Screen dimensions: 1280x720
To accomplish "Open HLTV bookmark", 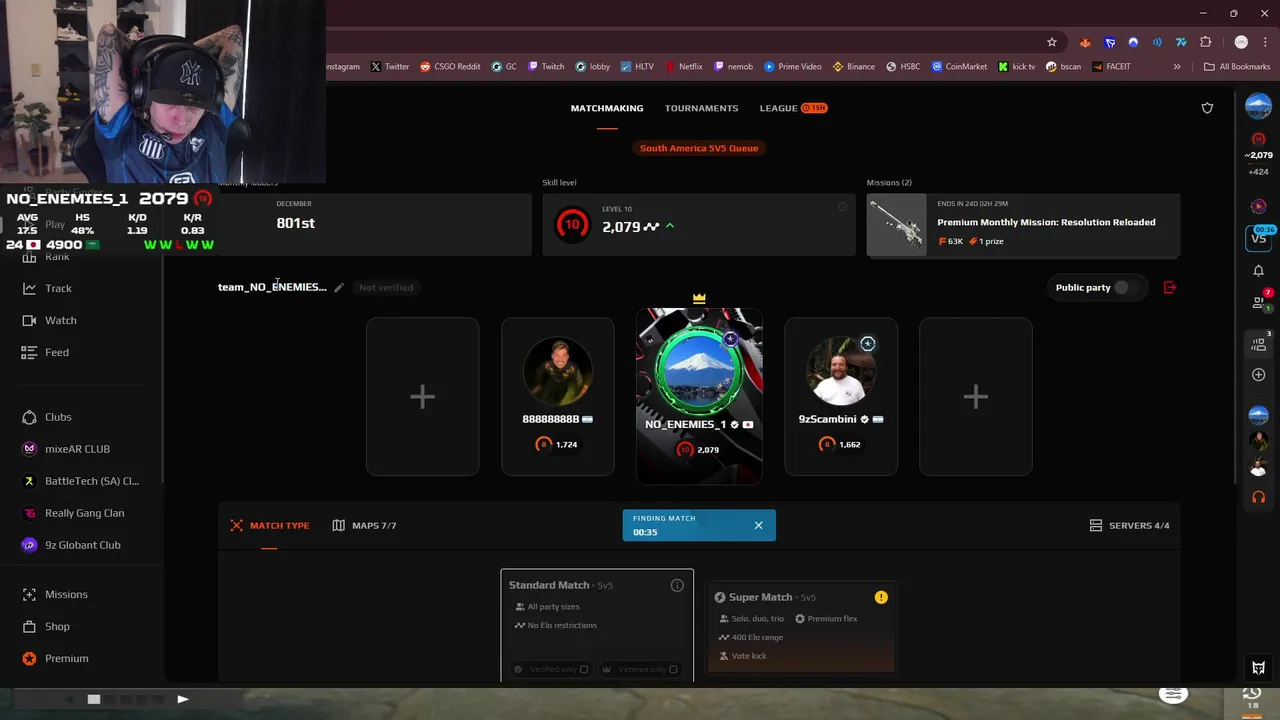I will [x=636, y=67].
